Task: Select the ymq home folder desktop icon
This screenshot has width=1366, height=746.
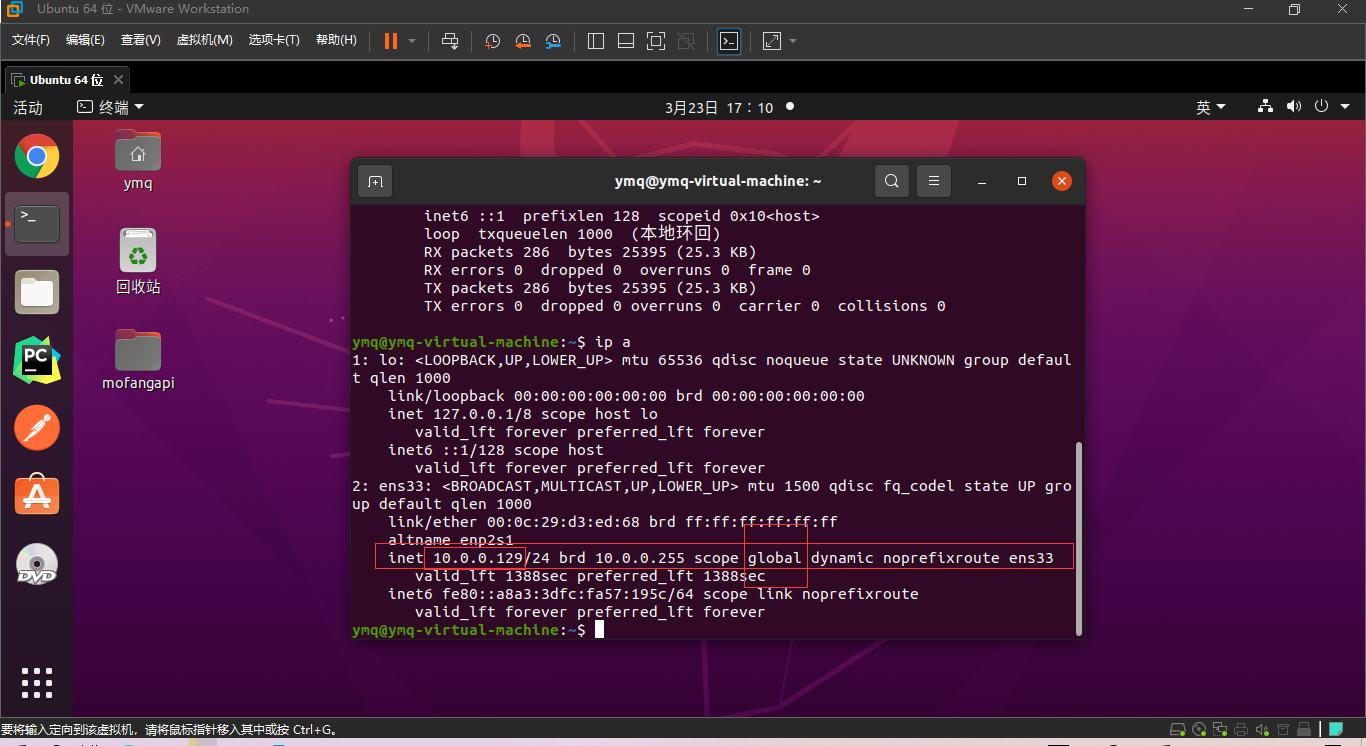Action: 138,160
